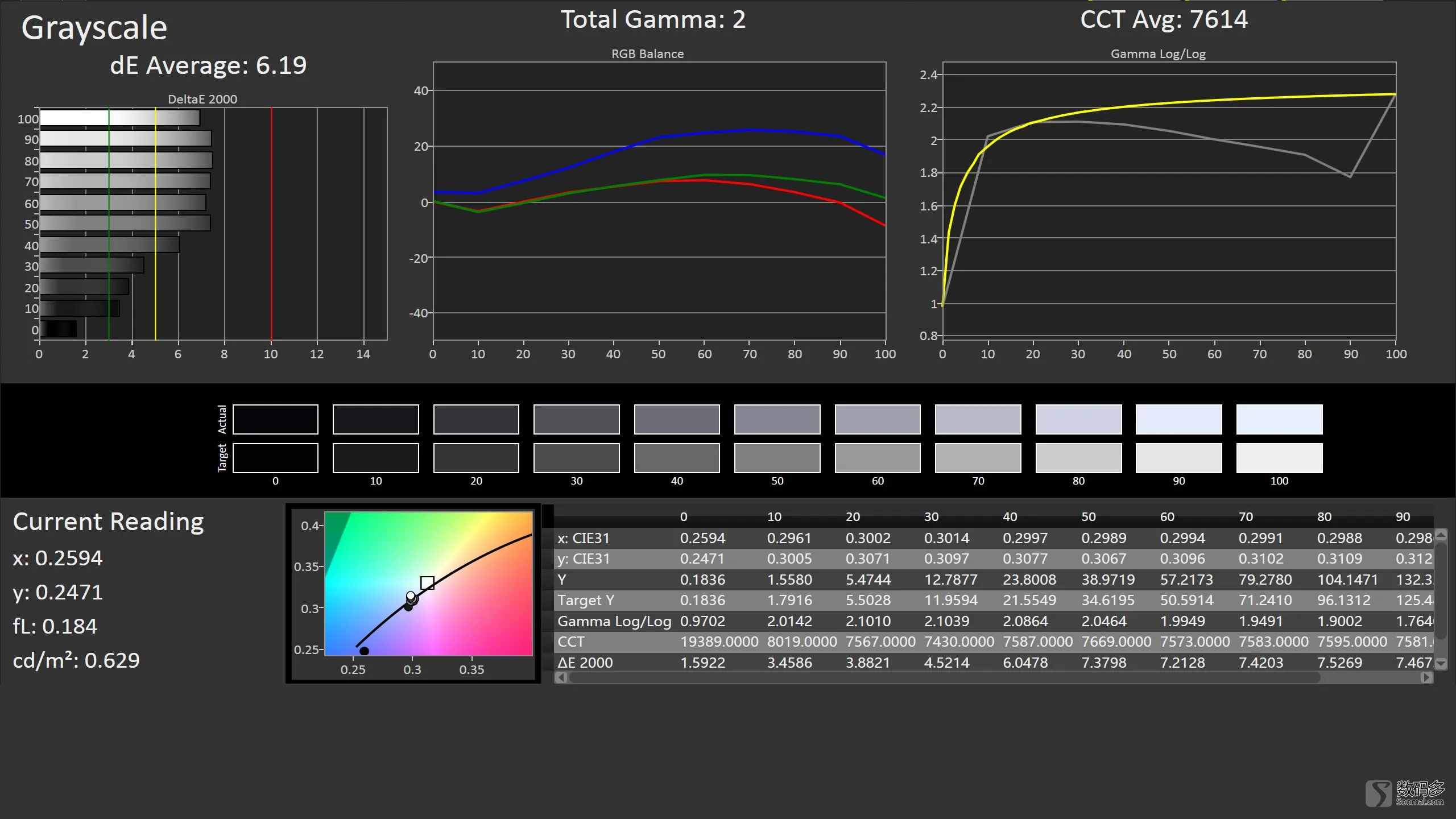Click the Target Y cell 1.7916
This screenshot has width=1456, height=819.
(789, 600)
